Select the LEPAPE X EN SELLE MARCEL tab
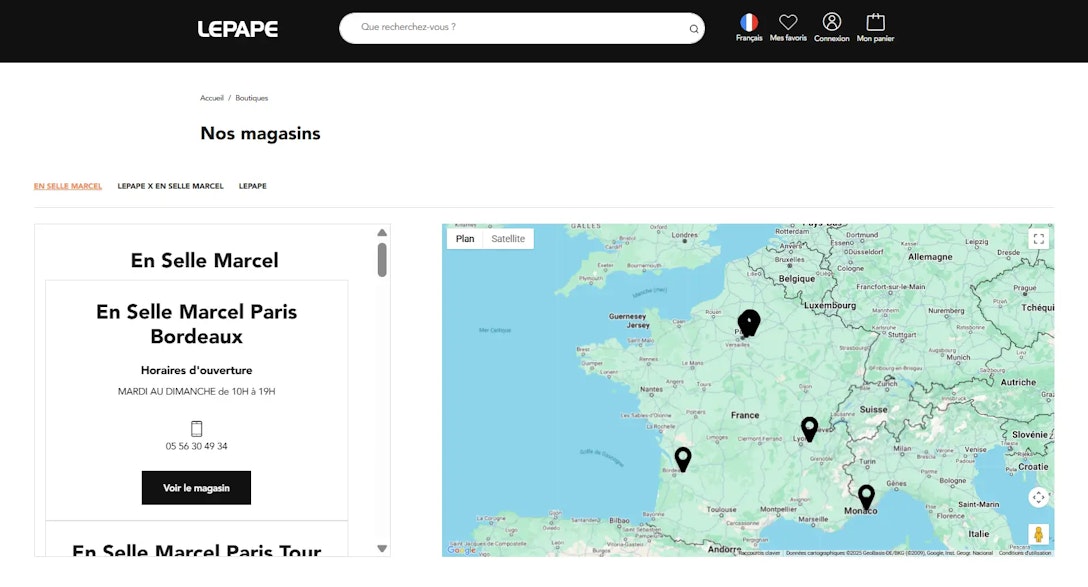Viewport: 1088px width, 587px height. (170, 186)
